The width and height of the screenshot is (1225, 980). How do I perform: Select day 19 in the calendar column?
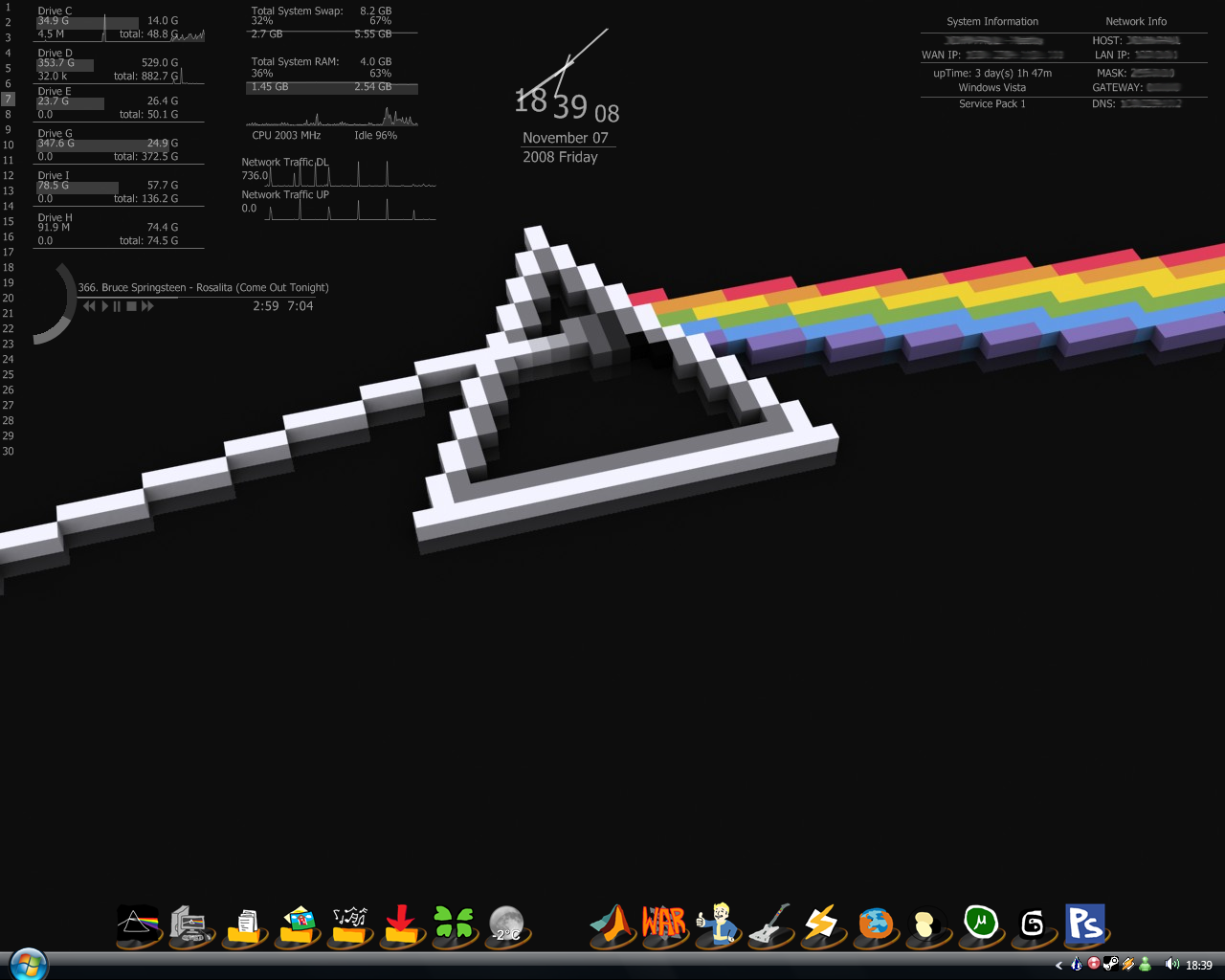[8, 282]
